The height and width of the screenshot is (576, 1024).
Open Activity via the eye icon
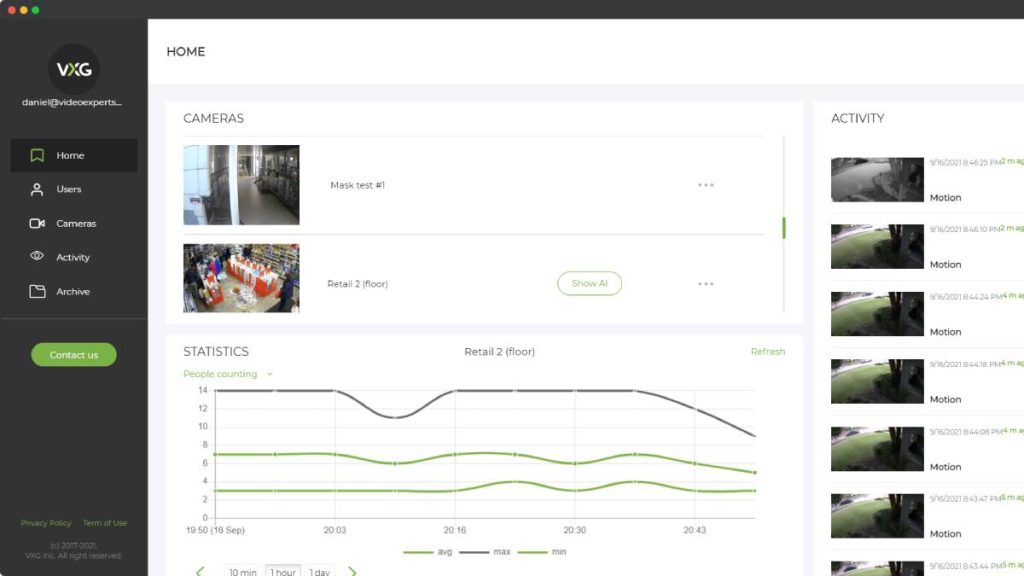[37, 257]
